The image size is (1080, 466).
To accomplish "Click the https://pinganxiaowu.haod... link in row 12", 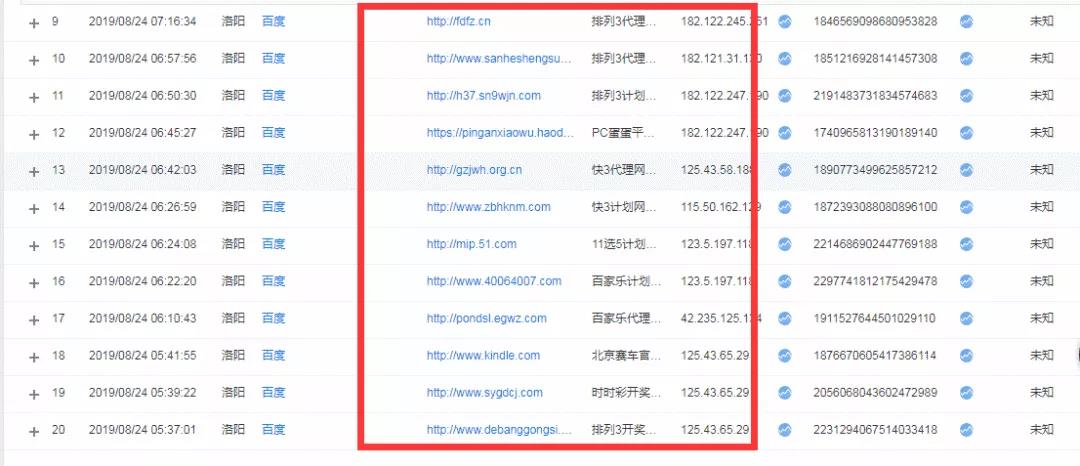I will pos(498,133).
